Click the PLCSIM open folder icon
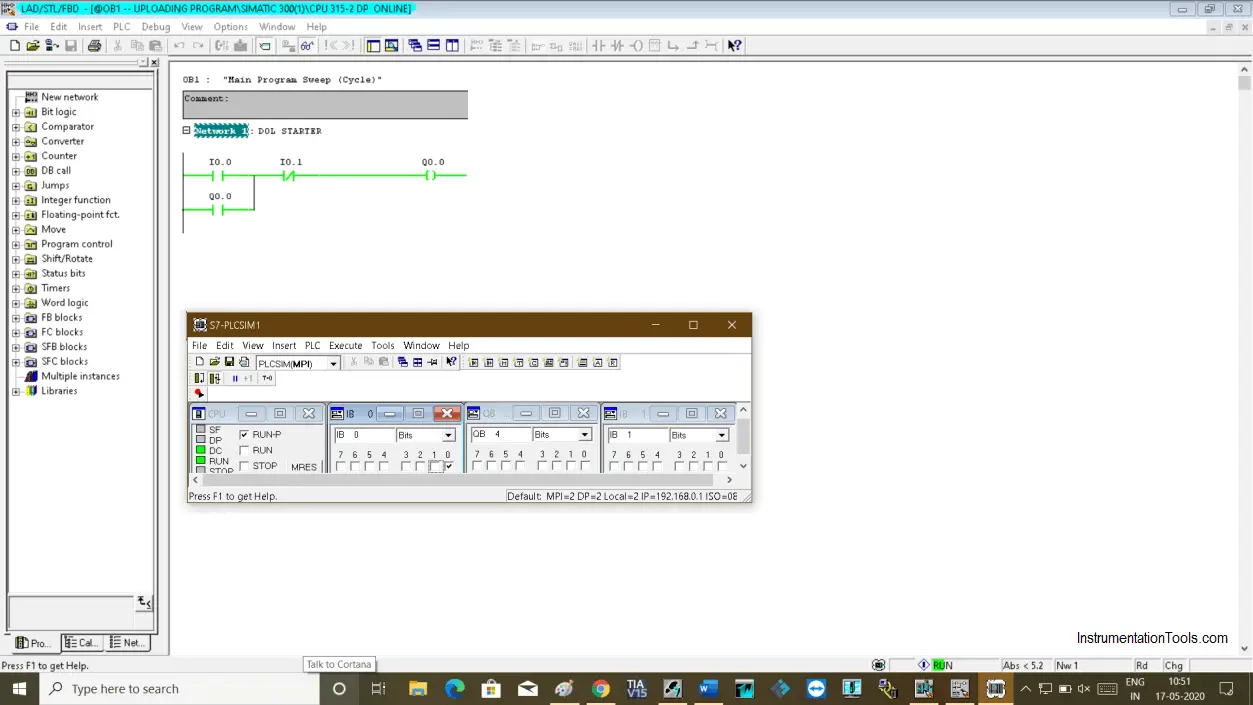Image resolution: width=1253 pixels, height=705 pixels. [x=215, y=362]
